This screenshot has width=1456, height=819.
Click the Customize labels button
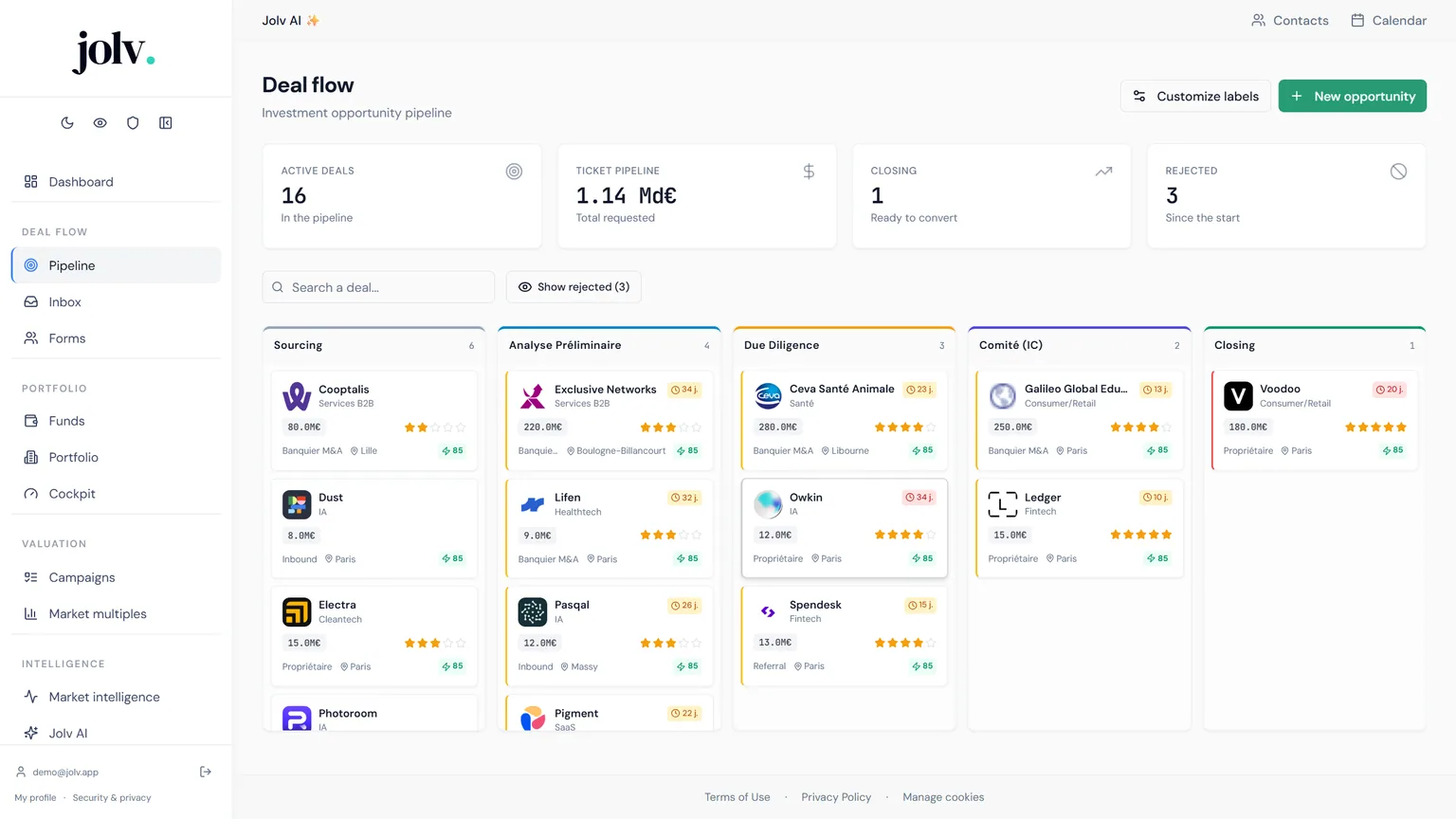1195,96
